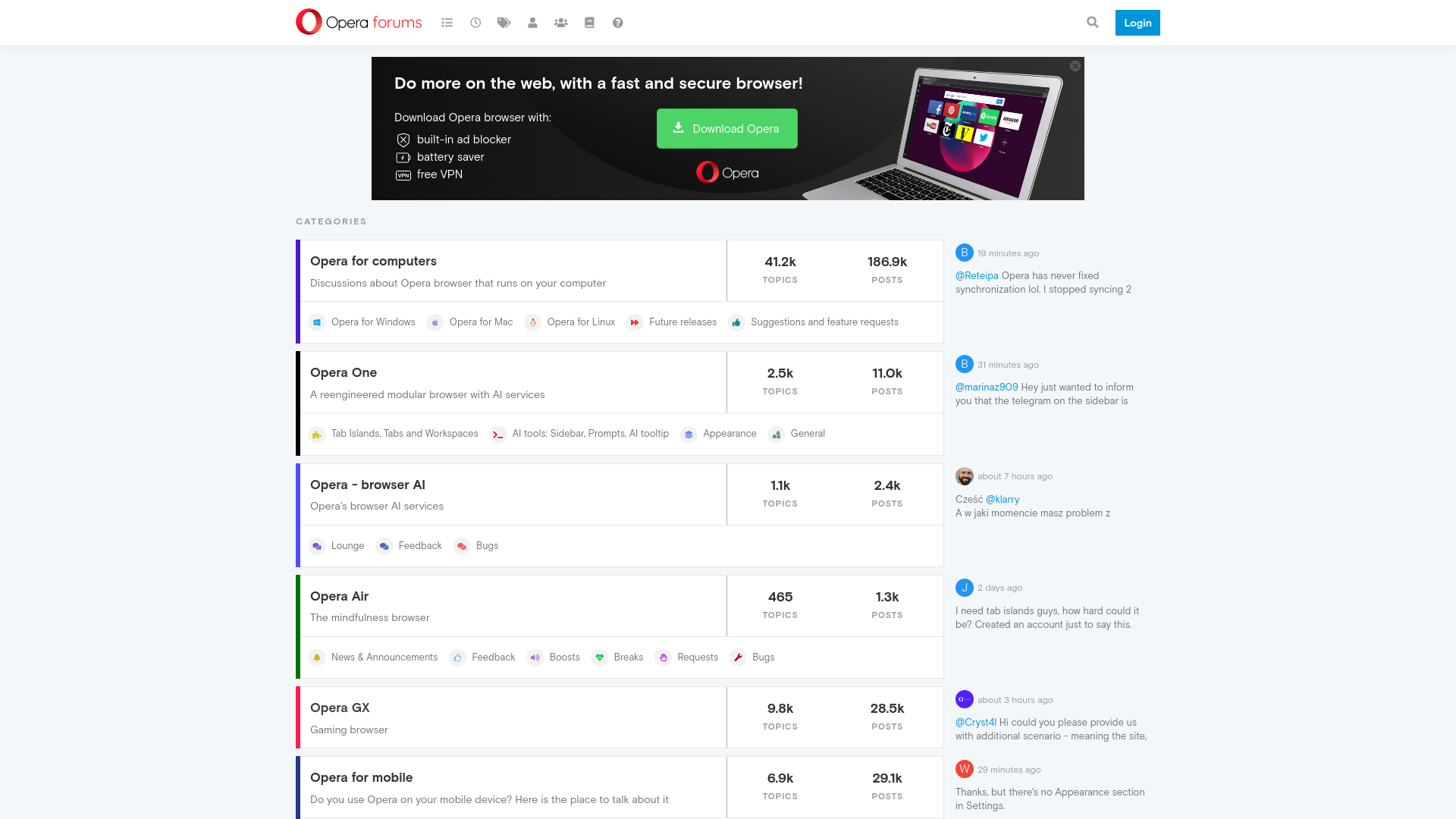
Task: Click the Download Opera button
Action: (727, 128)
